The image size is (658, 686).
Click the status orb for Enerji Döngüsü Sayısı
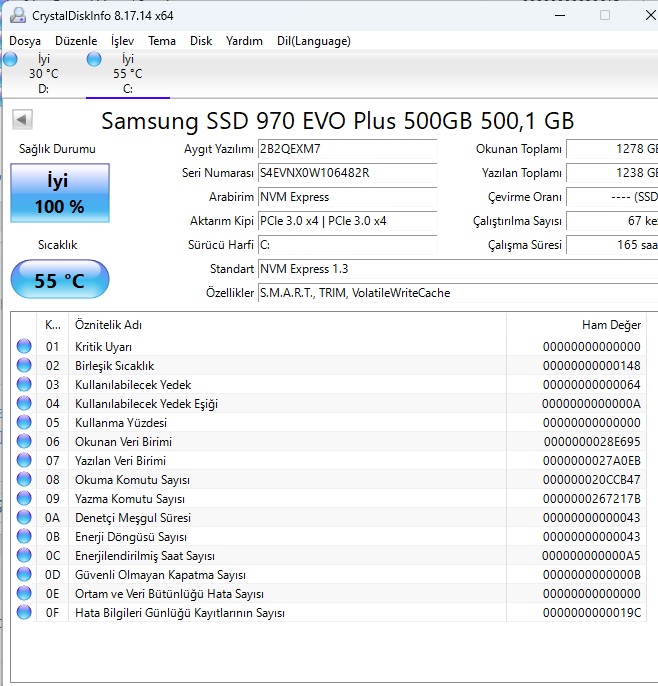[x=24, y=536]
